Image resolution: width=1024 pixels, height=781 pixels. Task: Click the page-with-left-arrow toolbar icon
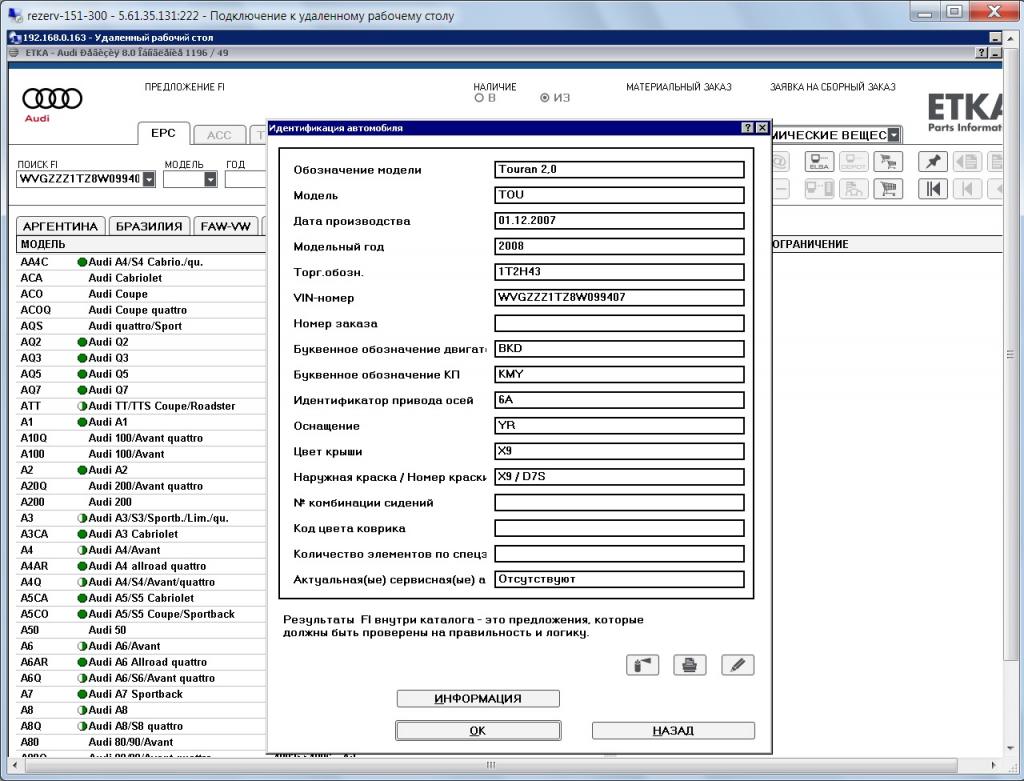967,161
